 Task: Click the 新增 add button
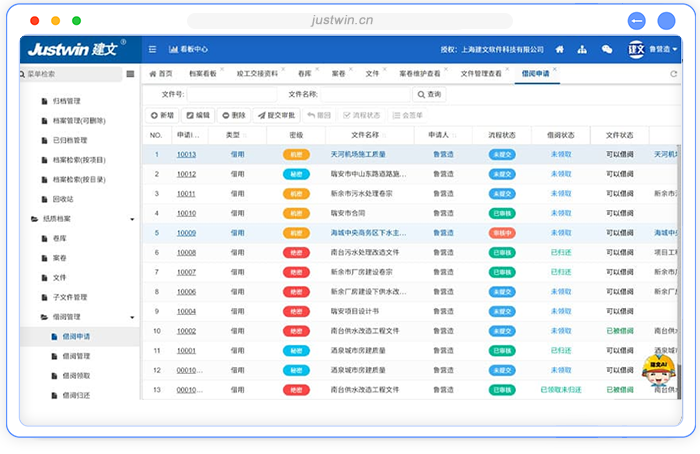(x=162, y=116)
